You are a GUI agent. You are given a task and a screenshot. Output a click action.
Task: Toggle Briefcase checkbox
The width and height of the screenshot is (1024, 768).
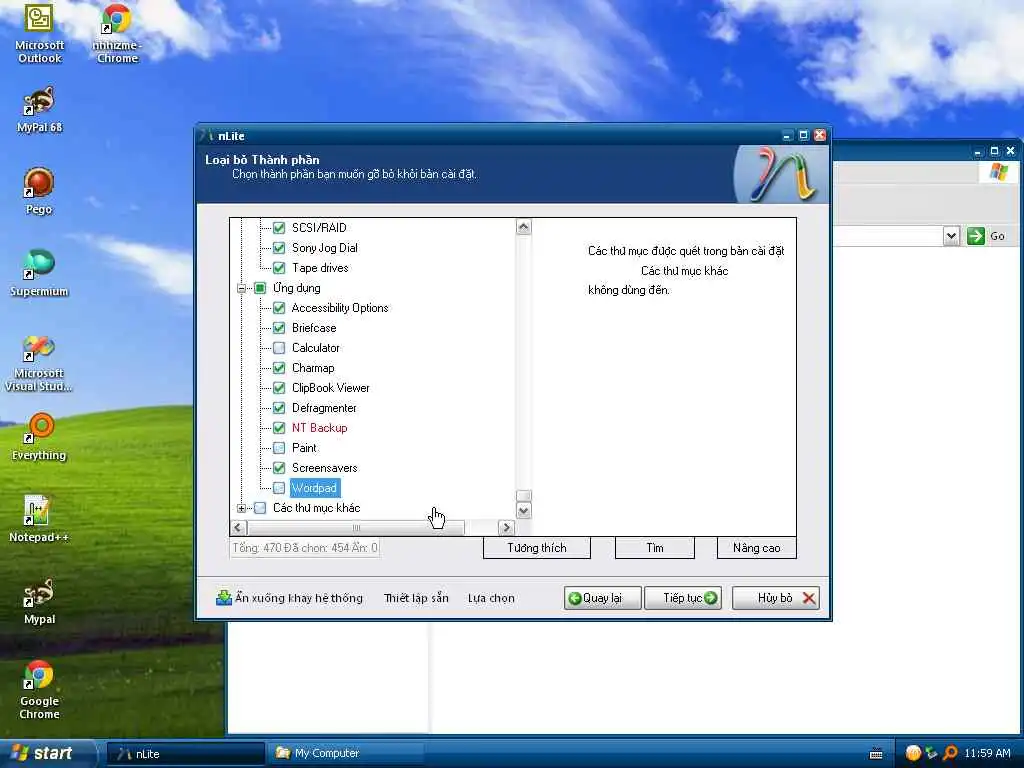point(279,328)
